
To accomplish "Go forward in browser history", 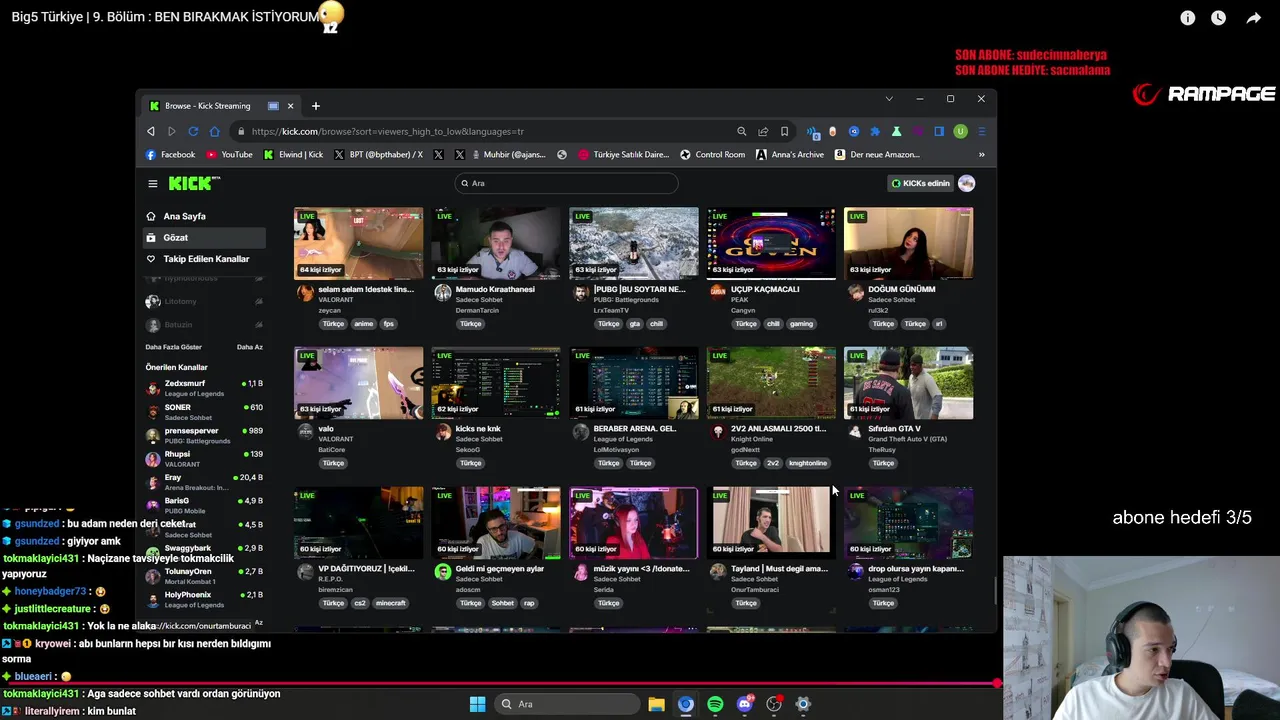I will click(x=172, y=131).
